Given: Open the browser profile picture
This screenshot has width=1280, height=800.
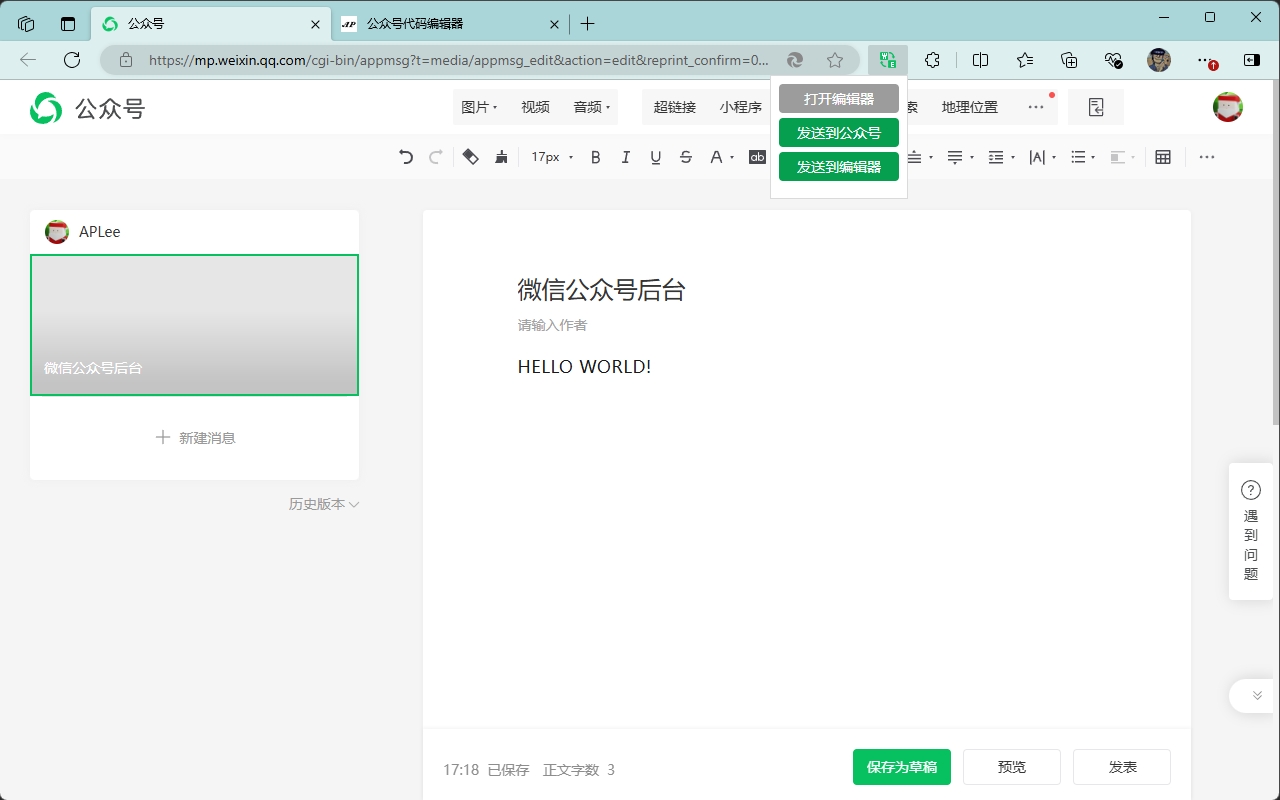Looking at the screenshot, I should (1159, 60).
